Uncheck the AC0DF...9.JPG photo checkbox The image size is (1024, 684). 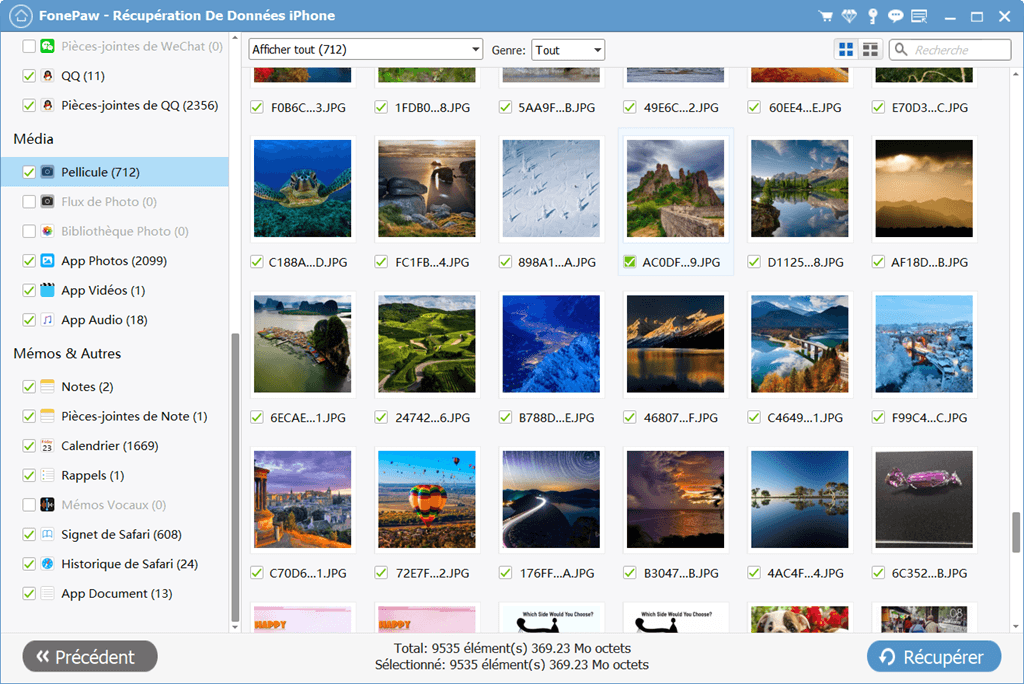pos(630,262)
